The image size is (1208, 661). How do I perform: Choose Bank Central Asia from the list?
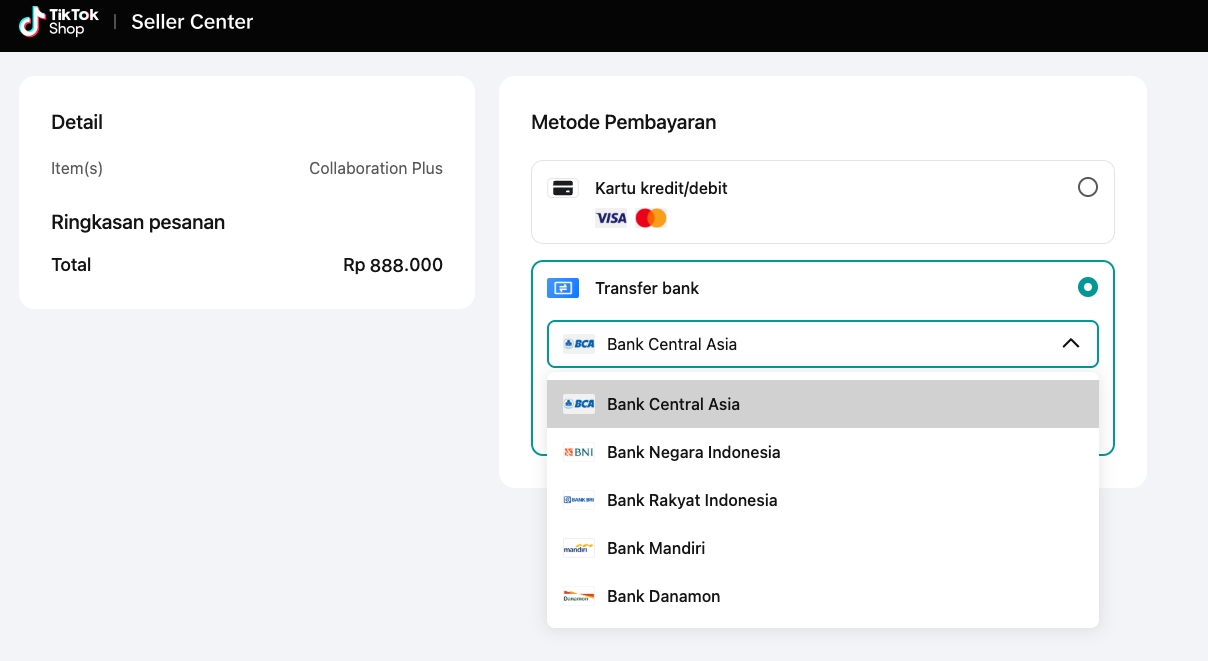673,404
